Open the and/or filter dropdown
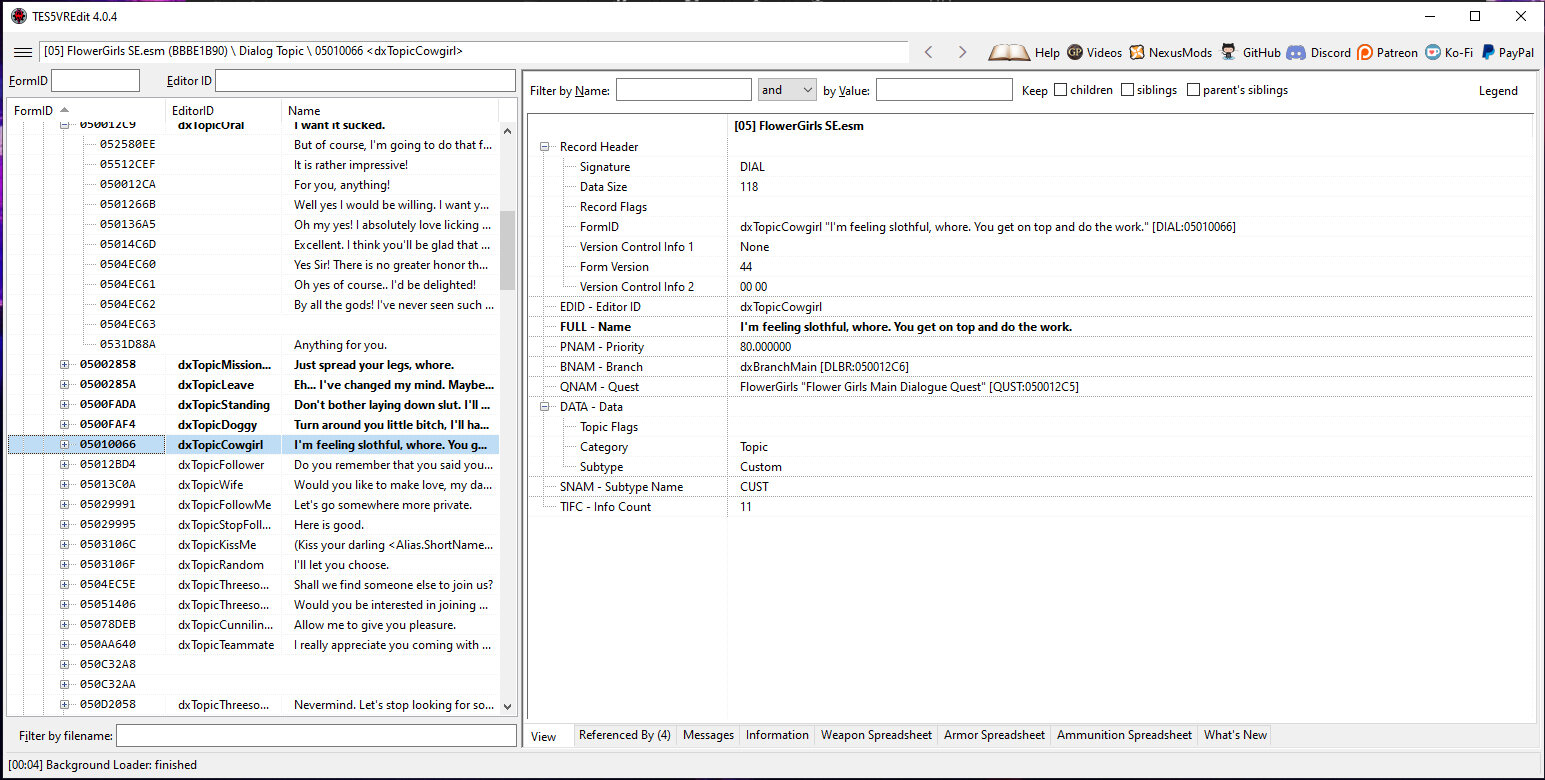 coord(787,90)
